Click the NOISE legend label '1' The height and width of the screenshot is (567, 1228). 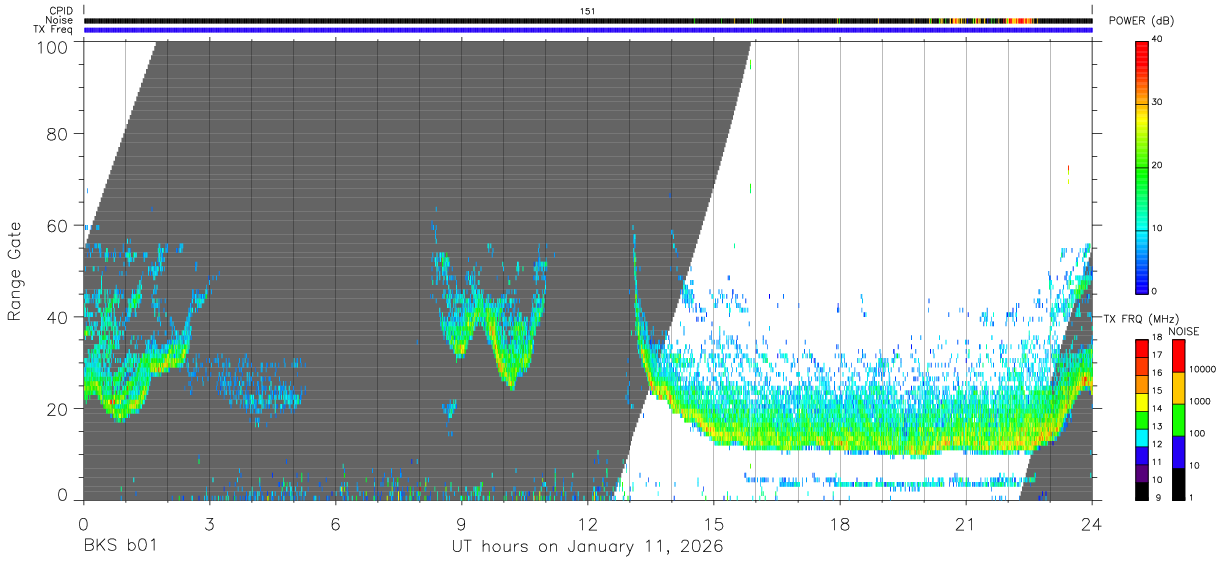pos(1189,497)
